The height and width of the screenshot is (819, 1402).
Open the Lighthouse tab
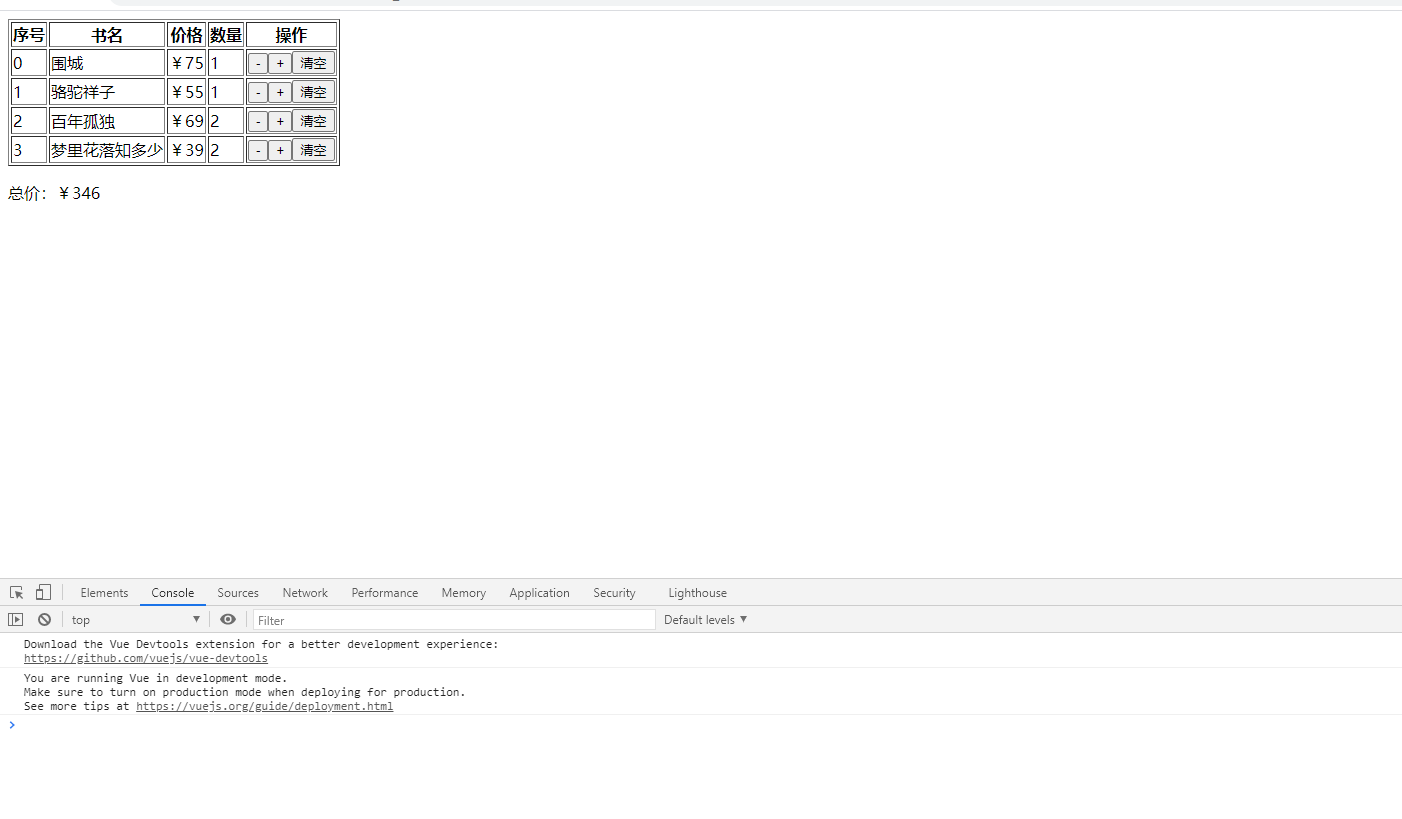tap(697, 592)
